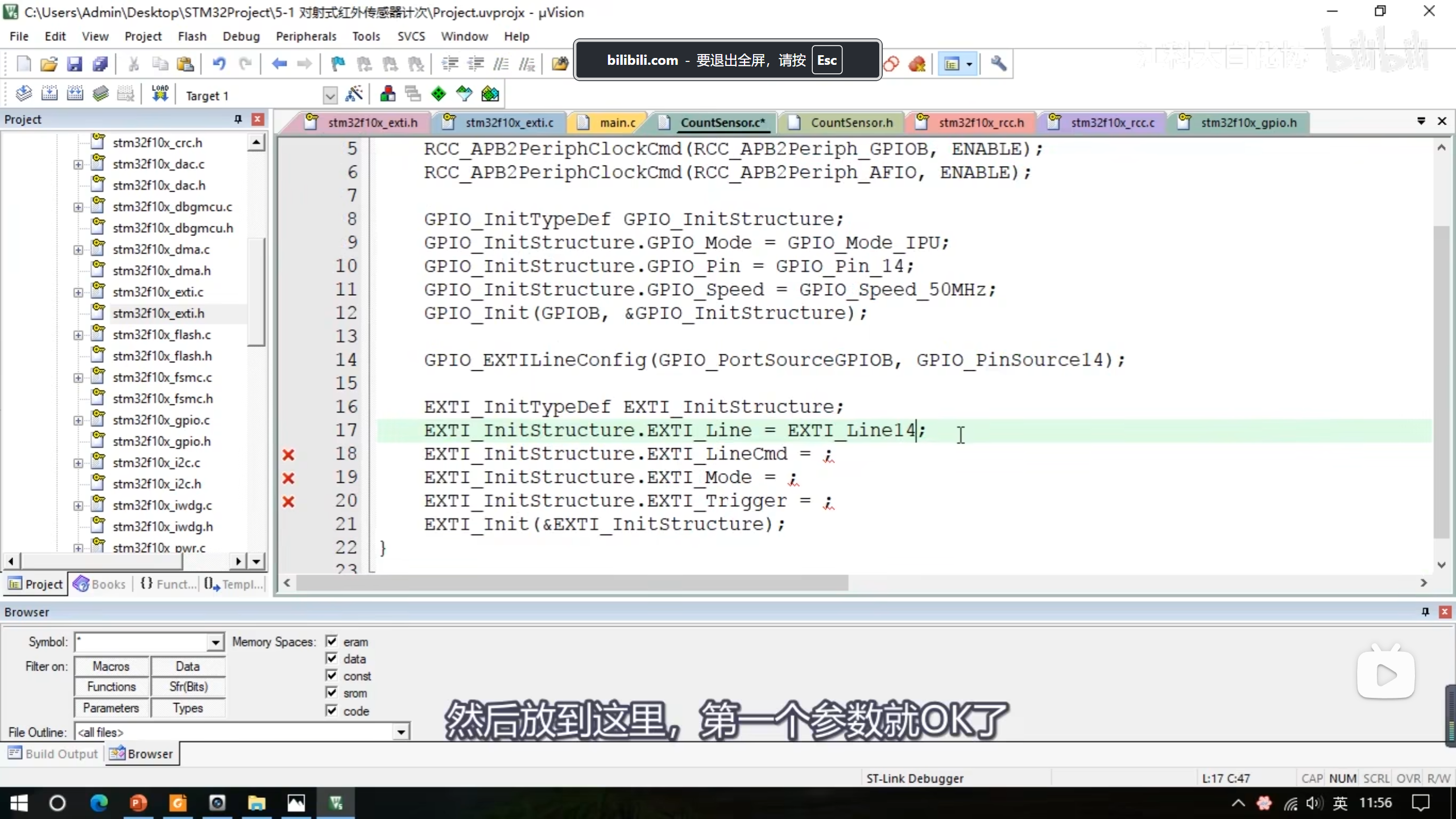The width and height of the screenshot is (1456, 819).
Task: Switch to the main.c tab
Action: 617,123
